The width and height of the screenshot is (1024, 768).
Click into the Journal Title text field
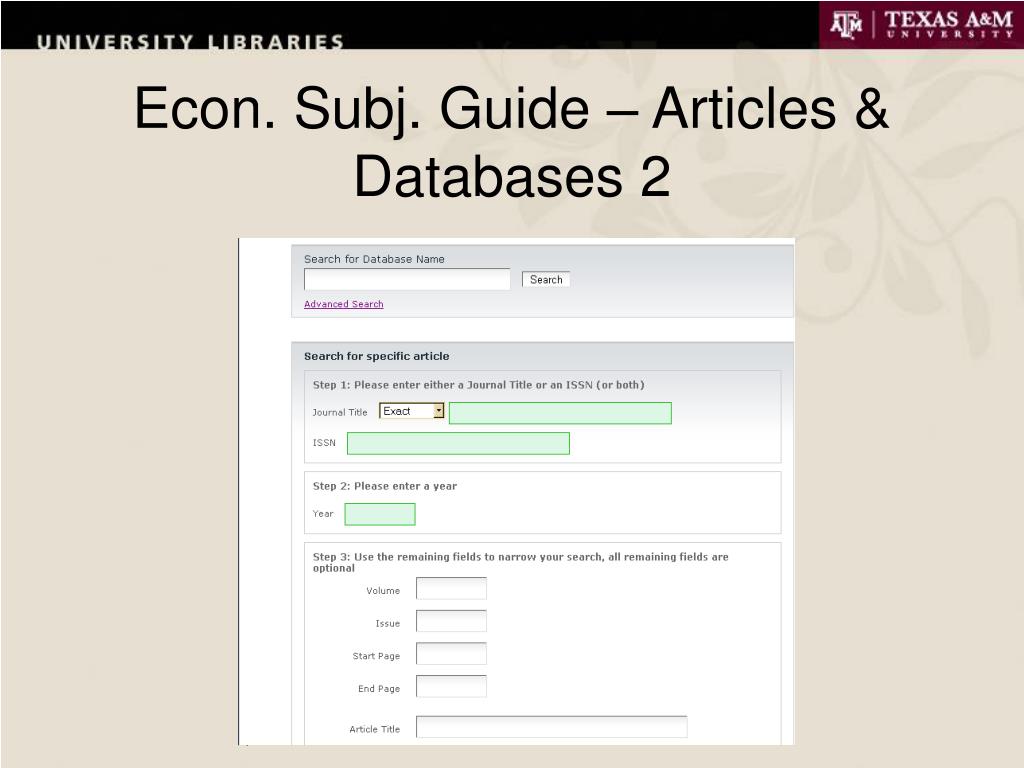[559, 413]
